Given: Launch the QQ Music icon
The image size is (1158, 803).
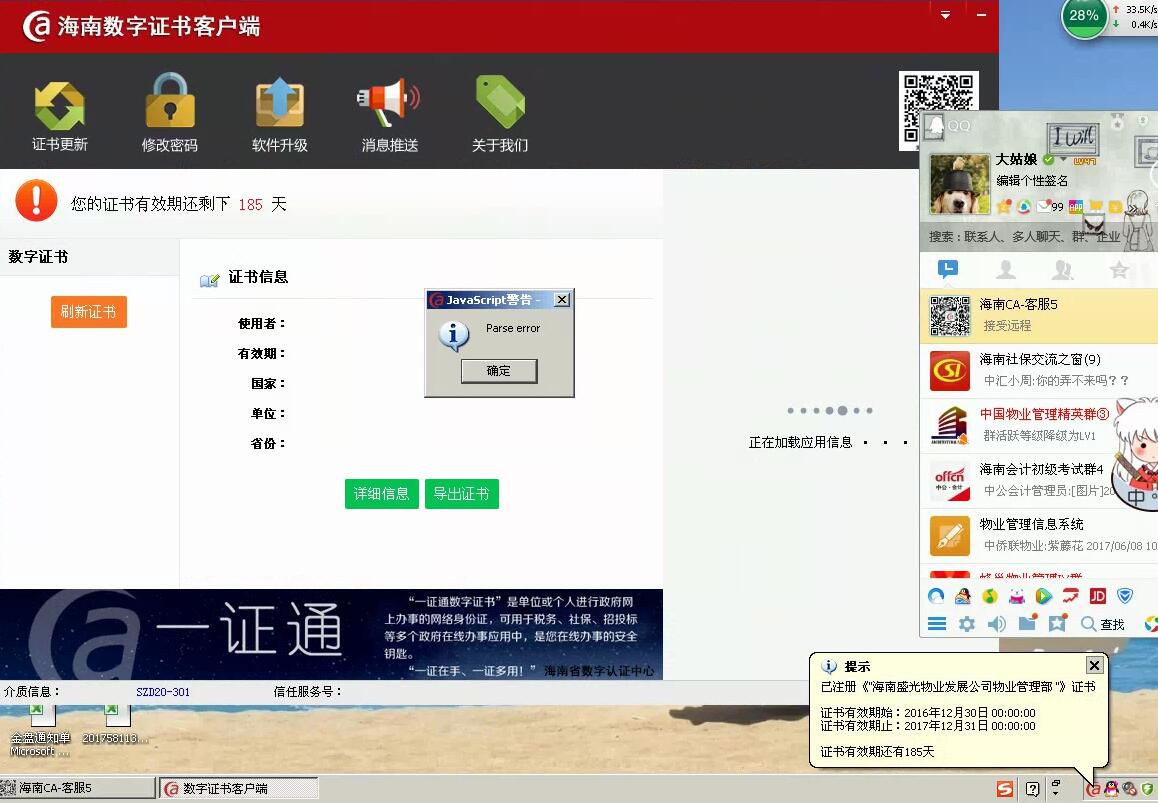Looking at the screenshot, I should click(x=990, y=596).
